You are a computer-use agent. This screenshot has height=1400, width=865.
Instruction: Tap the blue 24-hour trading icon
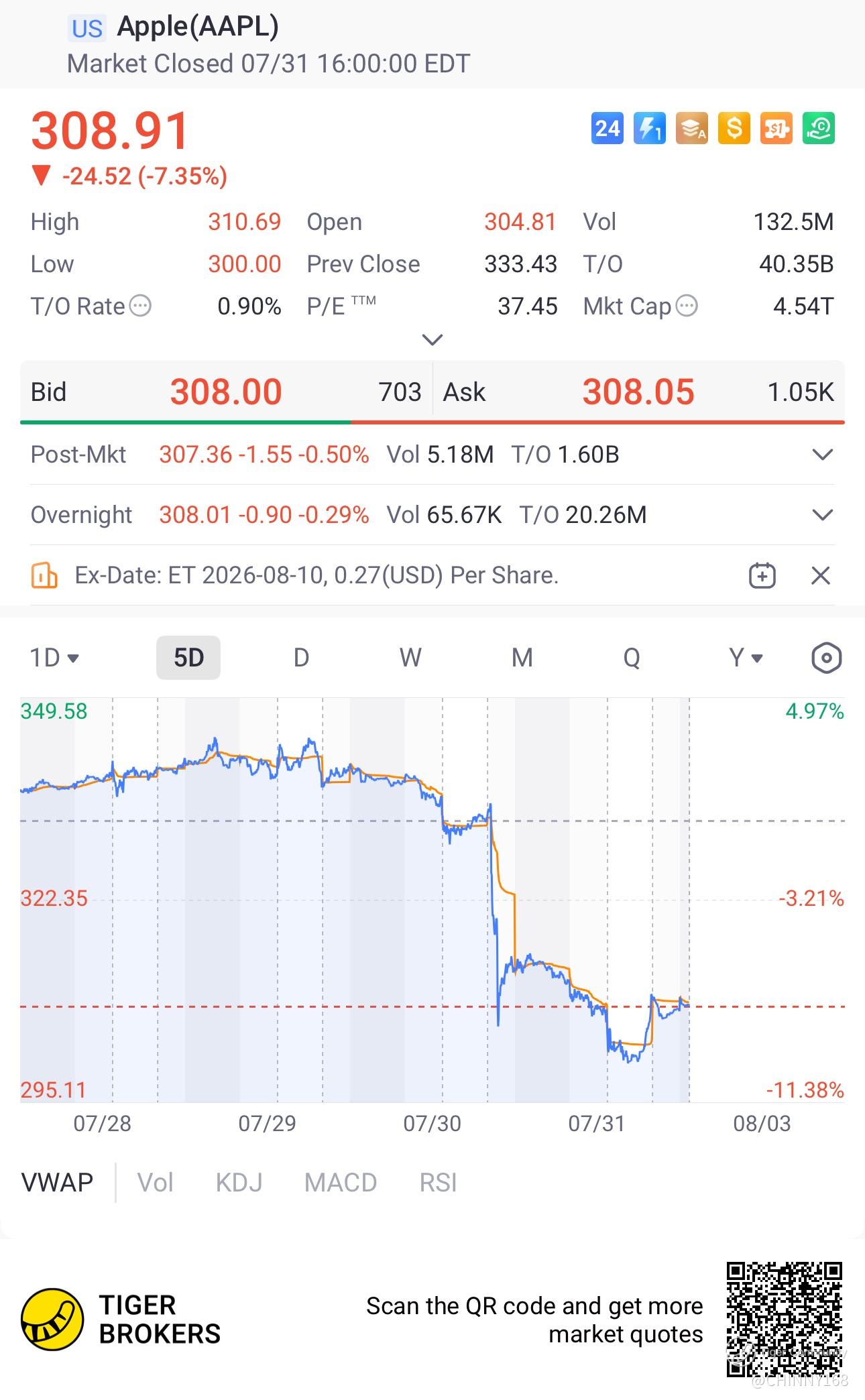coord(608,128)
